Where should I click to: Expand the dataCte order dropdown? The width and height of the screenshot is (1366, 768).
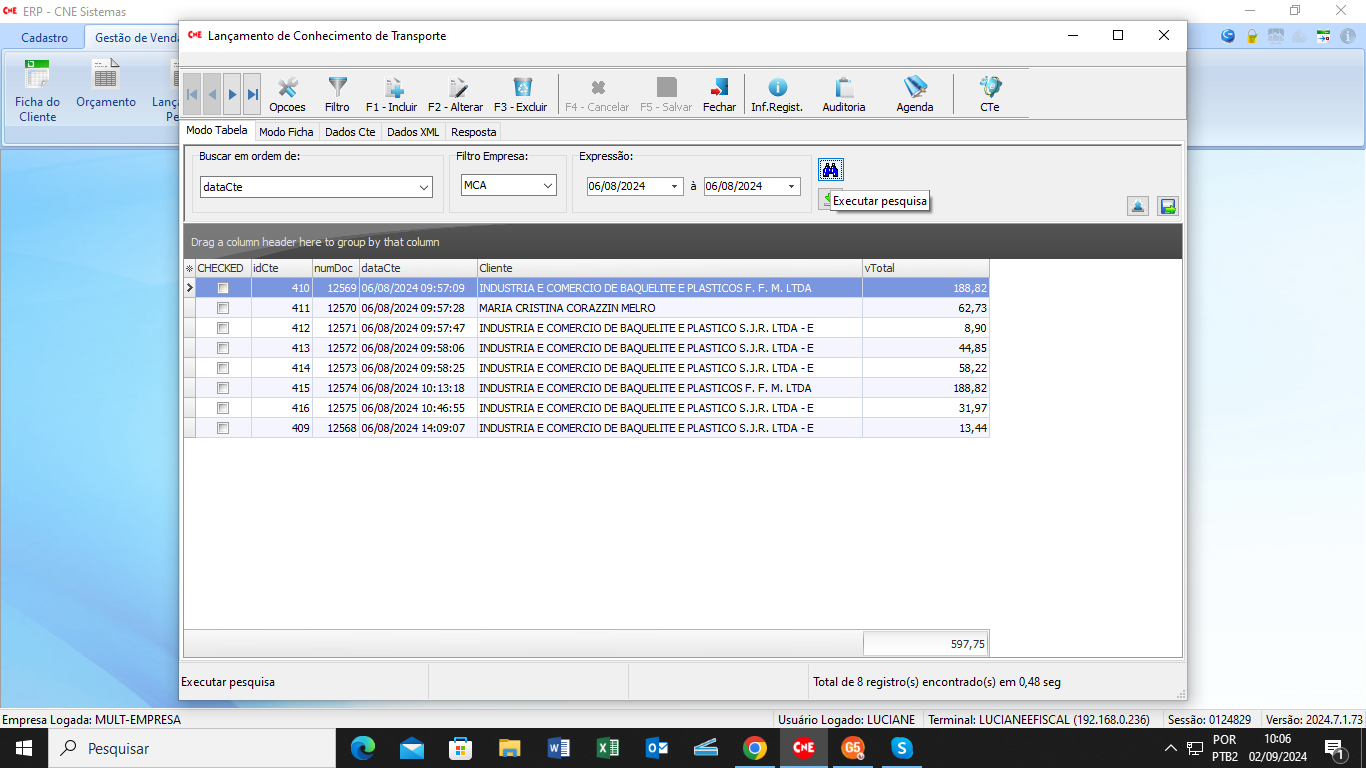click(x=423, y=187)
